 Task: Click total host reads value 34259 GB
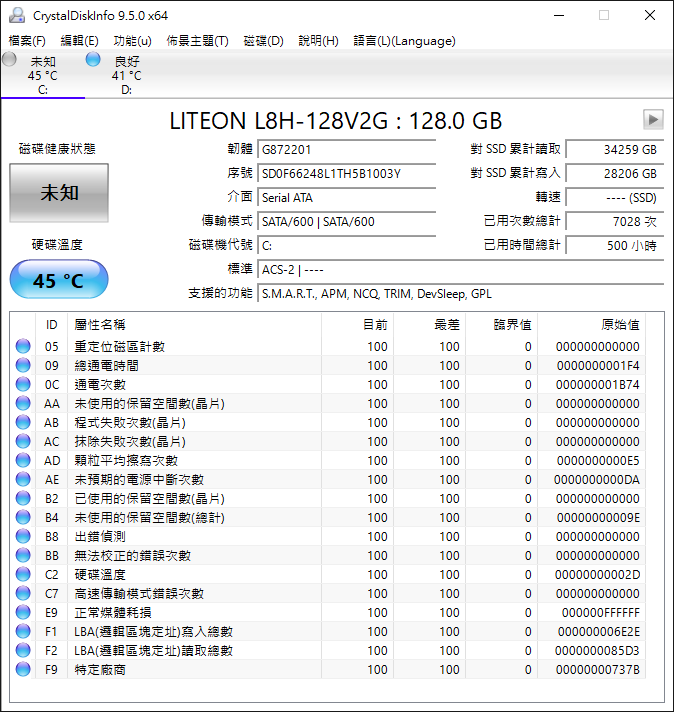pyautogui.click(x=615, y=149)
